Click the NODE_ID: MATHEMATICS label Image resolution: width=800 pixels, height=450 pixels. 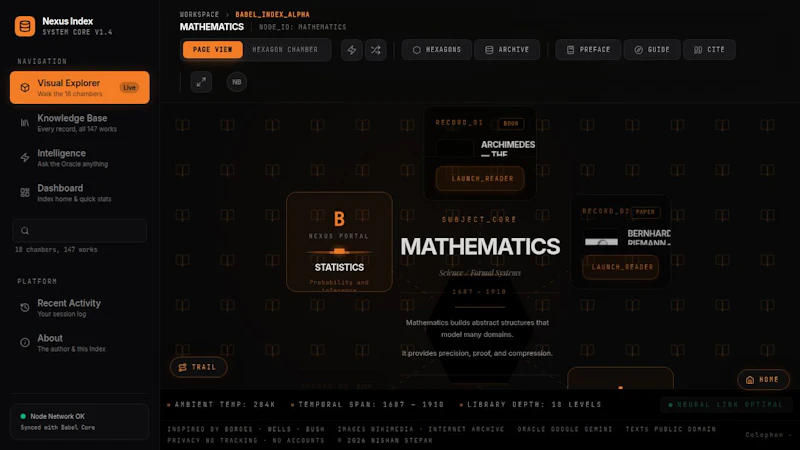[x=303, y=27]
